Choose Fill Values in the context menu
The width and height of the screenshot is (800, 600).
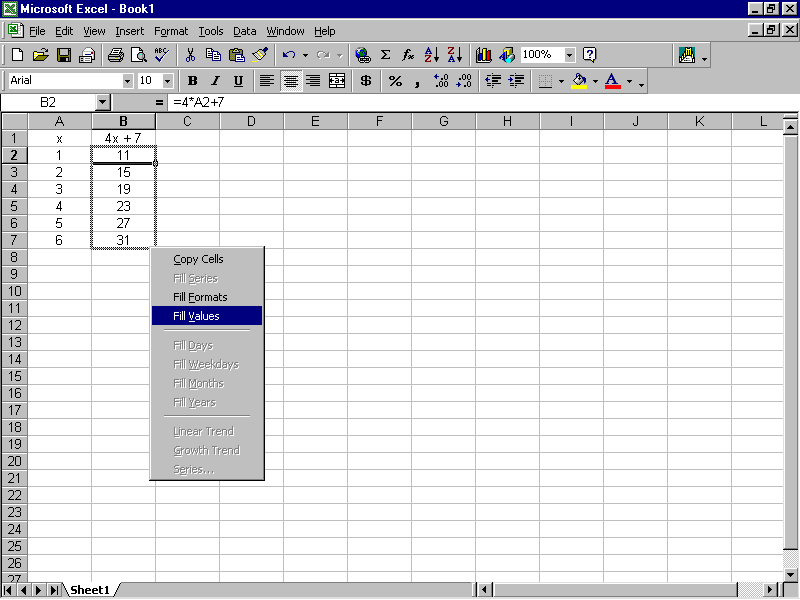[x=207, y=316]
